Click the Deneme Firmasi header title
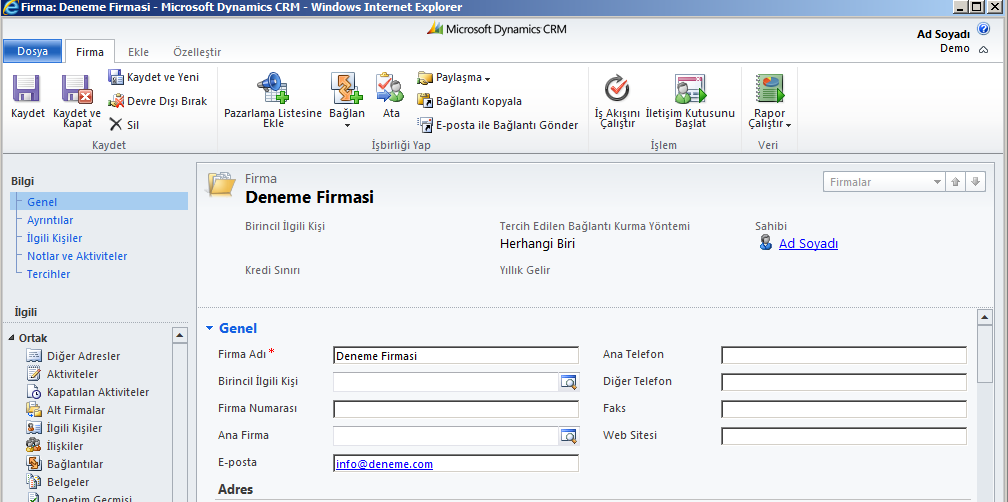This screenshot has width=1008, height=502. pos(309,197)
